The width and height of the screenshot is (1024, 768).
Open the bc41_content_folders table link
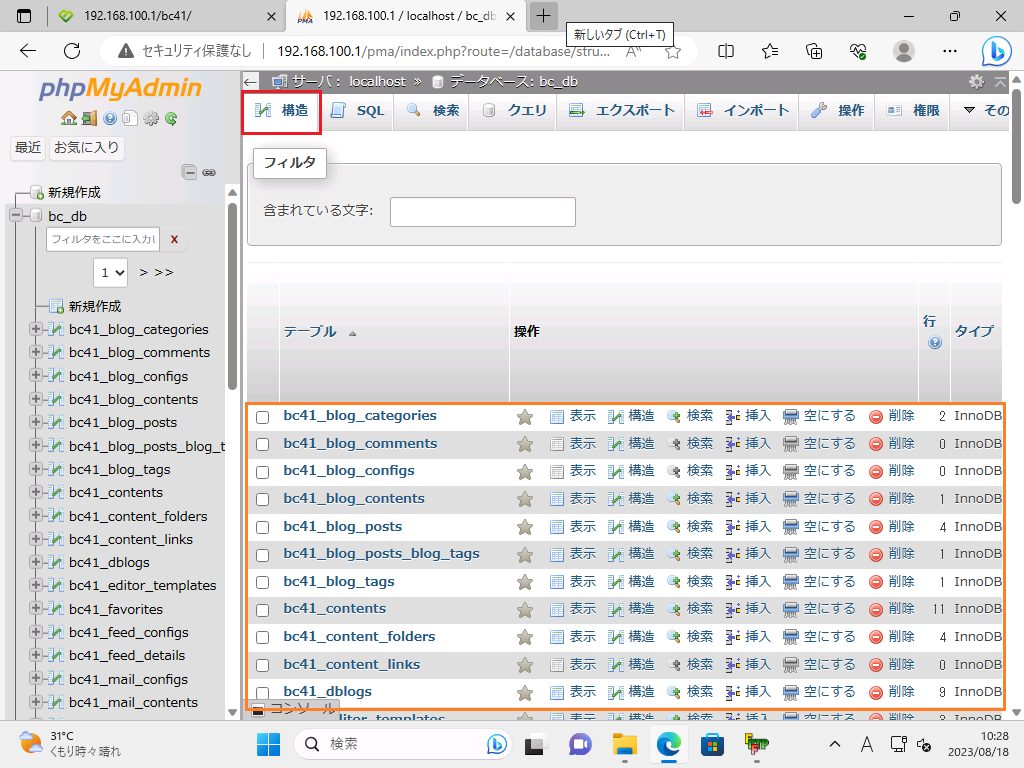pyautogui.click(x=359, y=636)
